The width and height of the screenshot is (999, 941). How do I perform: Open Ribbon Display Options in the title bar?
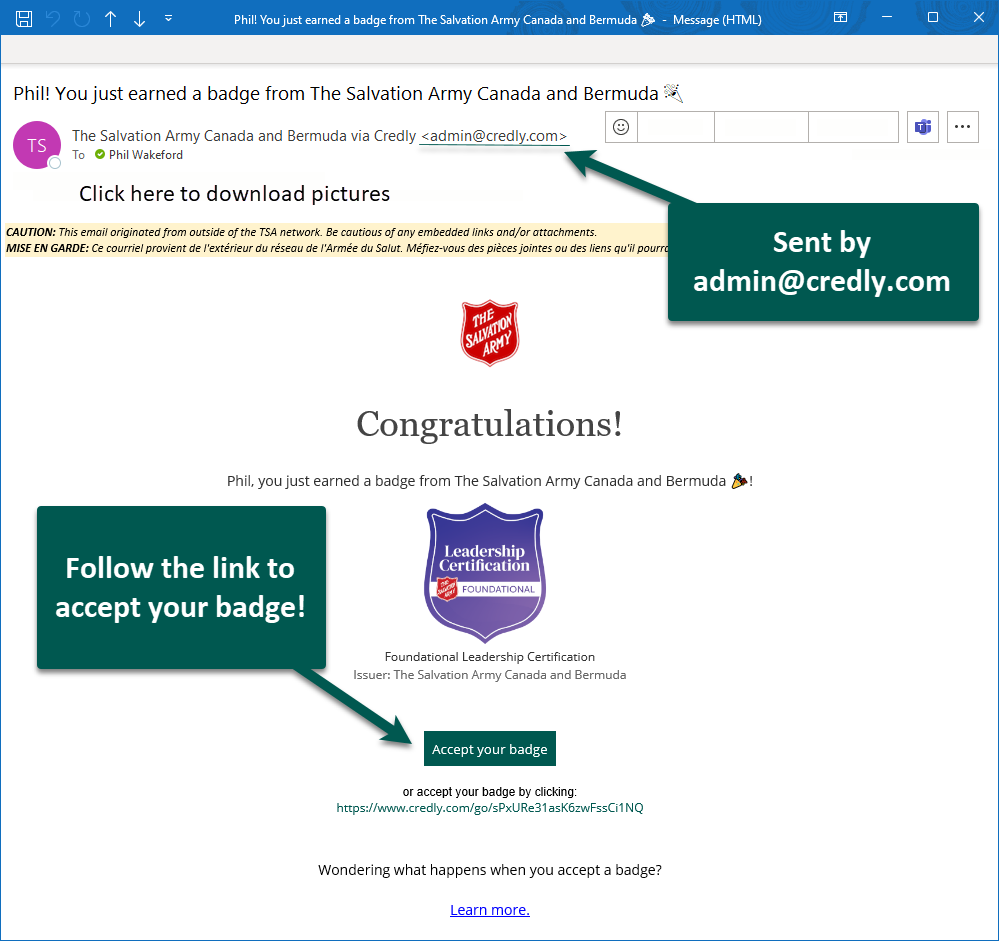[840, 17]
